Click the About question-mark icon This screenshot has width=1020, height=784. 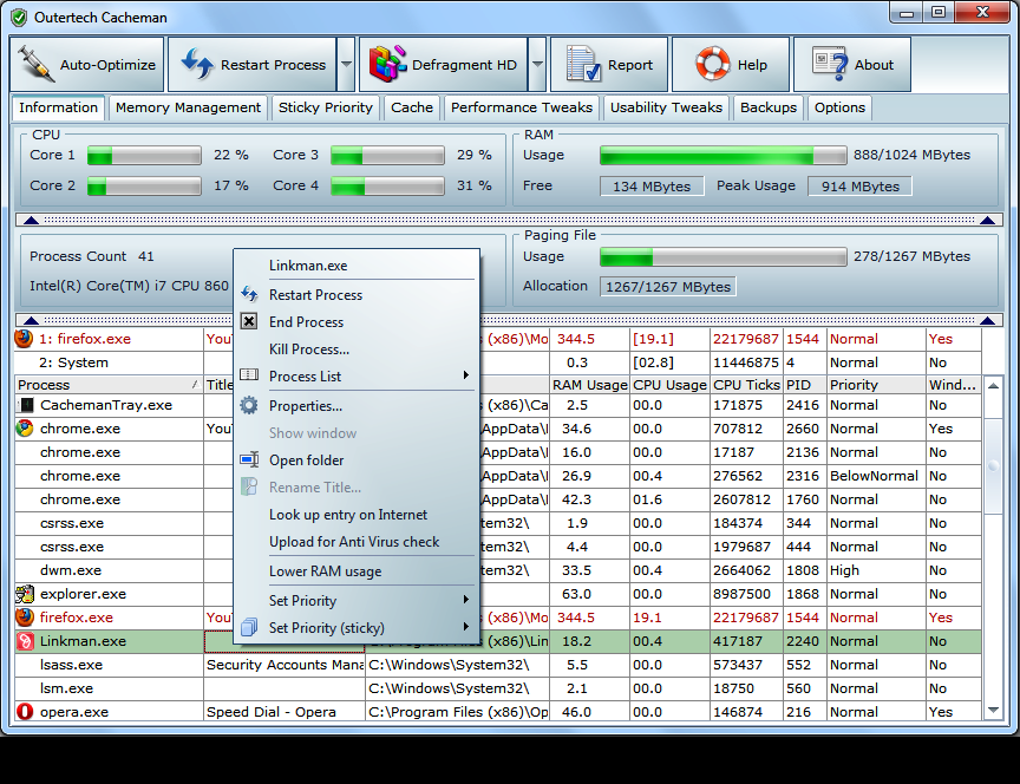[x=829, y=64]
